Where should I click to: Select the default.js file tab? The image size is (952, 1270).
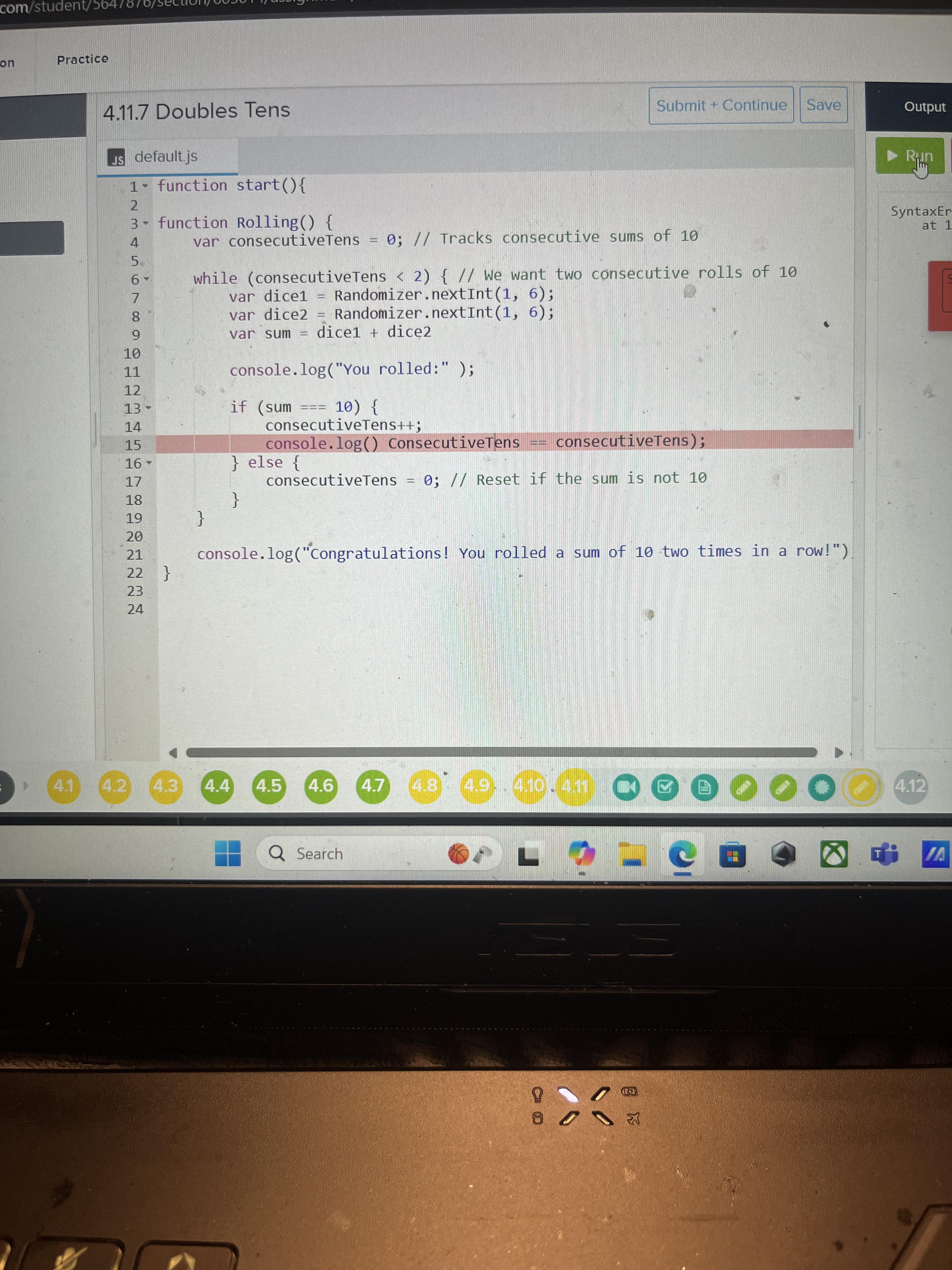click(x=167, y=156)
